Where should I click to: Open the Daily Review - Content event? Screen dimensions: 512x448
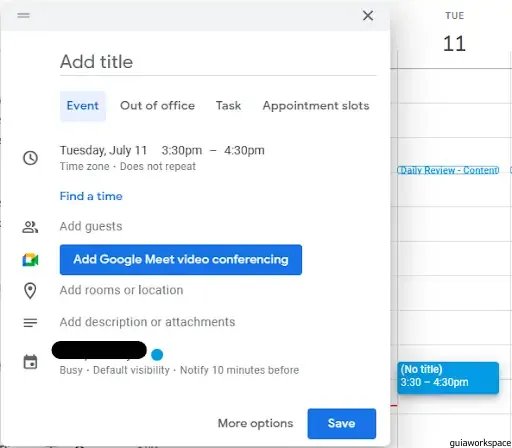[448, 170]
